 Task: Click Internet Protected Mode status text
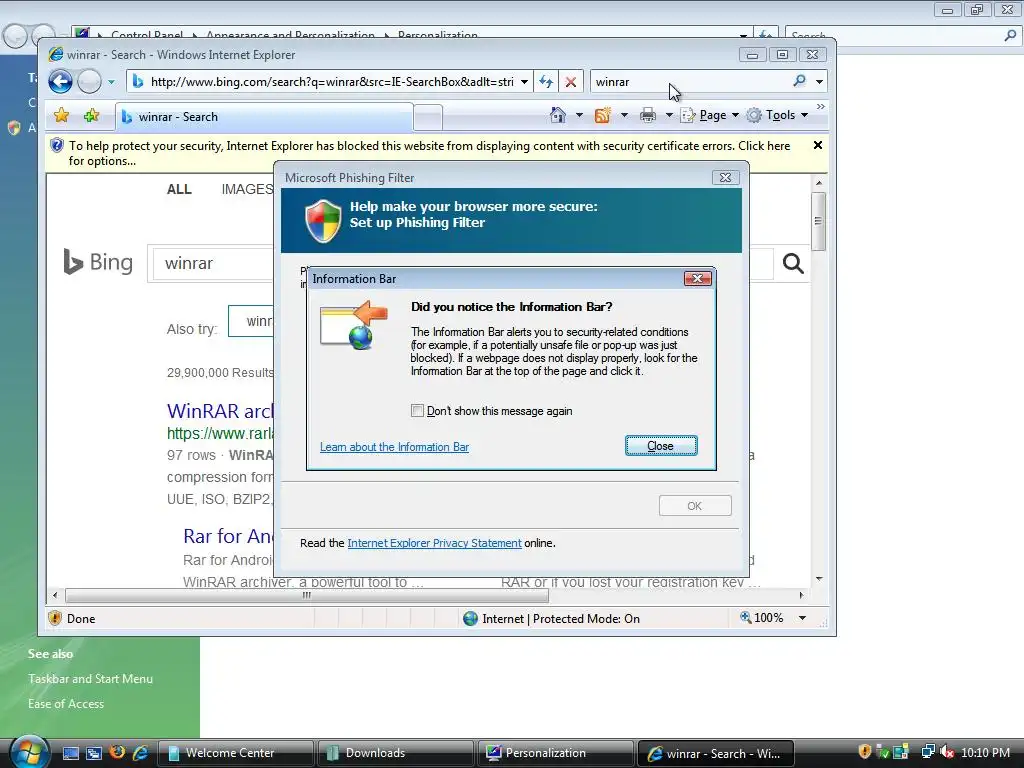pyautogui.click(x=560, y=619)
